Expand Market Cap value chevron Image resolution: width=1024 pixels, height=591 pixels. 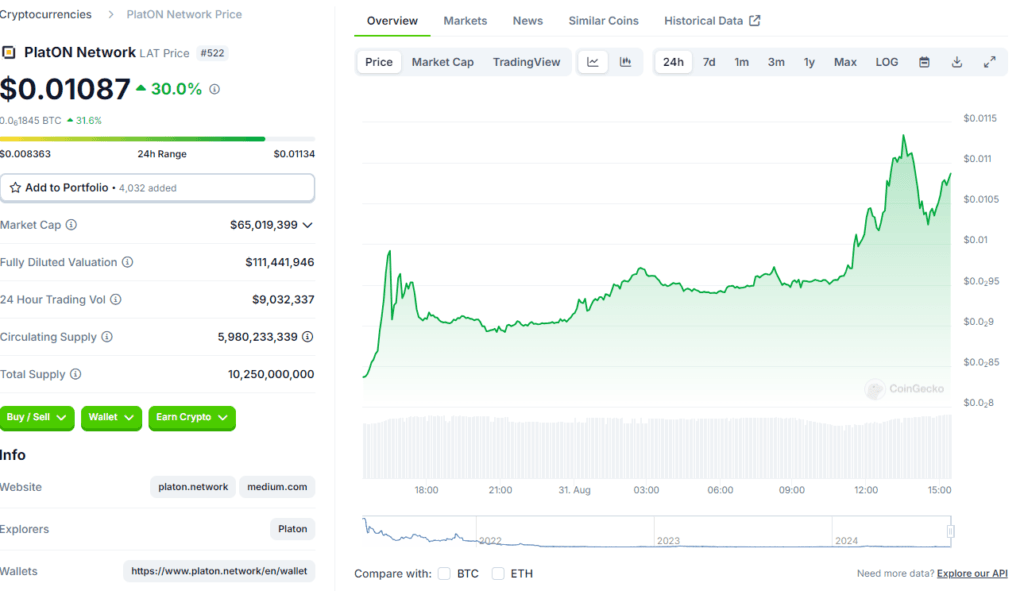[x=308, y=225]
